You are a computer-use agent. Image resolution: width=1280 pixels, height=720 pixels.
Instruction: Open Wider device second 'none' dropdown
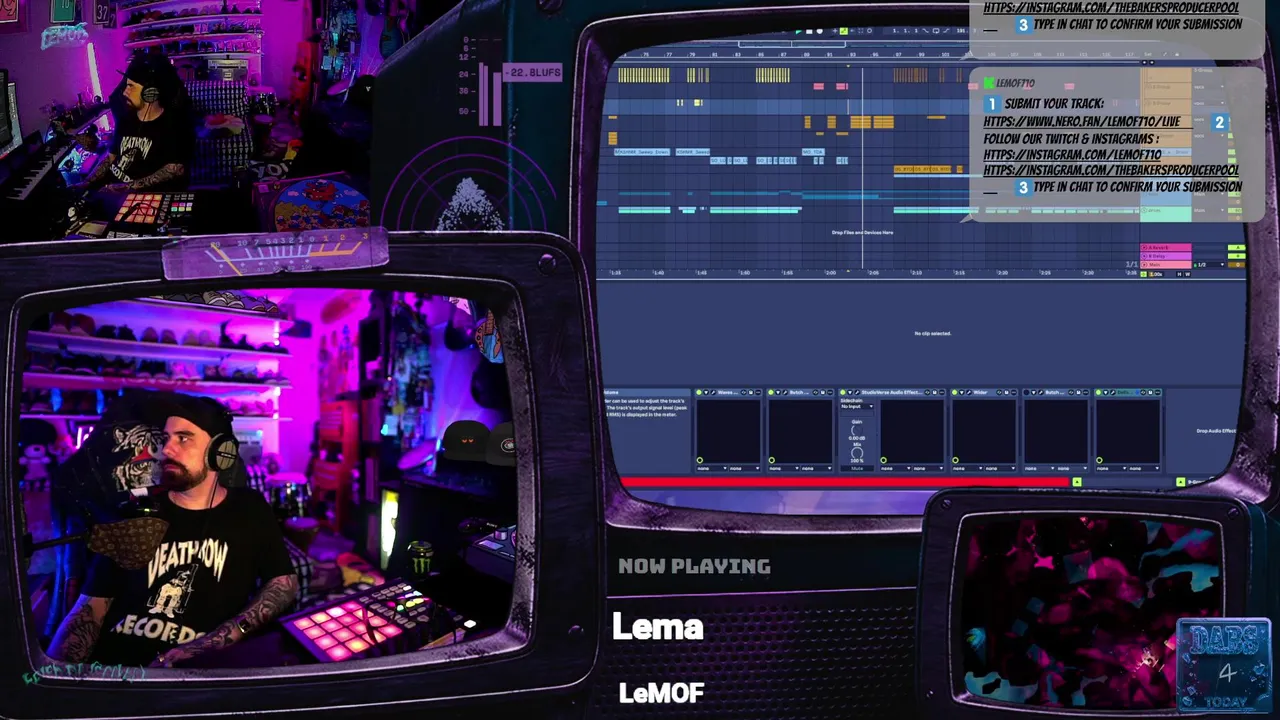pyautogui.click(x=1000, y=468)
